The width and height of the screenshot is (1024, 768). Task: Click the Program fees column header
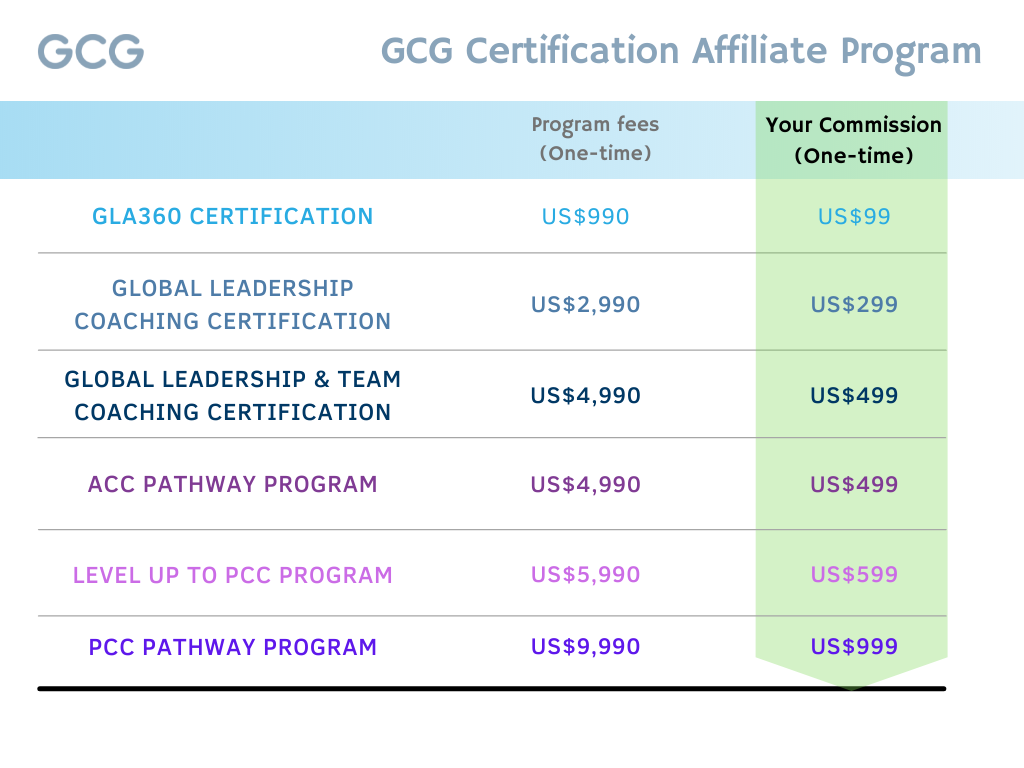tap(595, 138)
